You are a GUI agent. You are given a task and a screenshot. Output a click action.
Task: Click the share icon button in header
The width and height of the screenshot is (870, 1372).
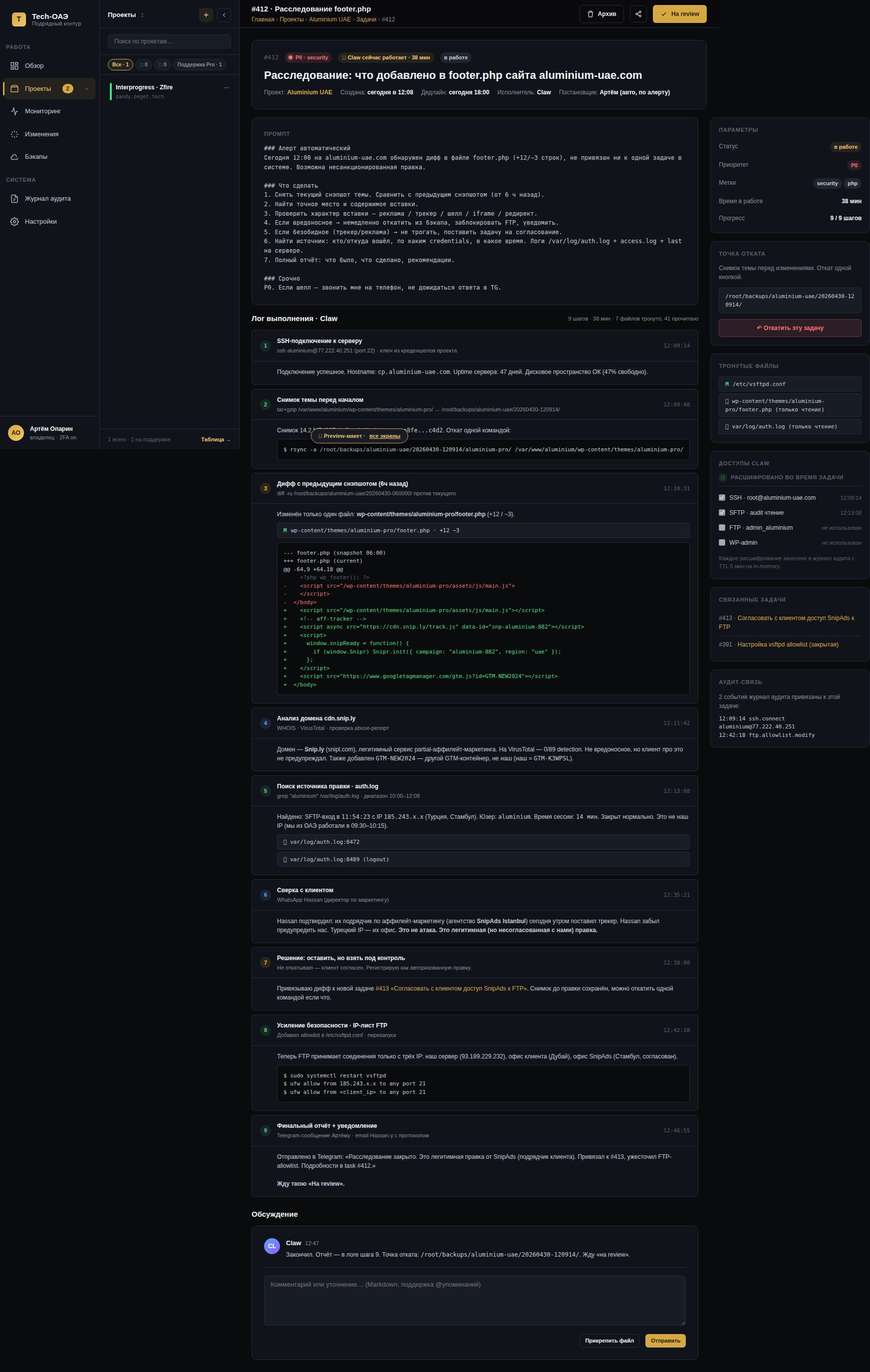pyautogui.click(x=638, y=13)
